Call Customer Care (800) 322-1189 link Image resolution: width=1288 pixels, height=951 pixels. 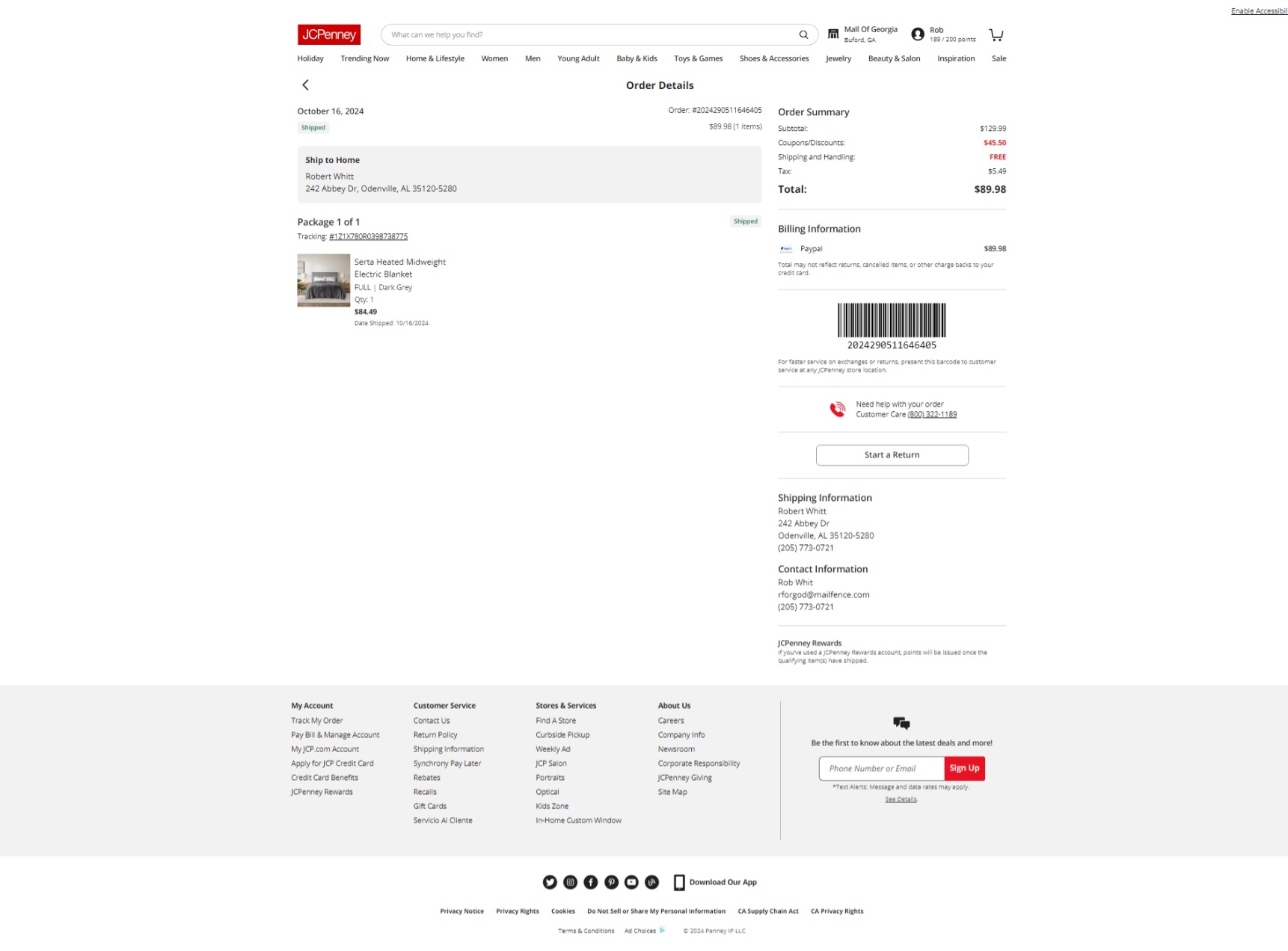click(x=932, y=415)
